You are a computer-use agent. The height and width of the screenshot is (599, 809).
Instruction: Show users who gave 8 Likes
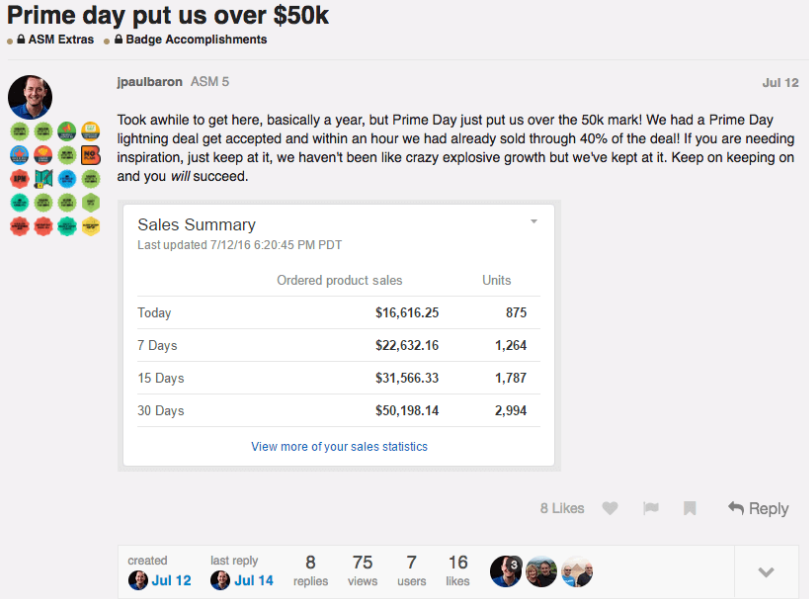click(562, 508)
